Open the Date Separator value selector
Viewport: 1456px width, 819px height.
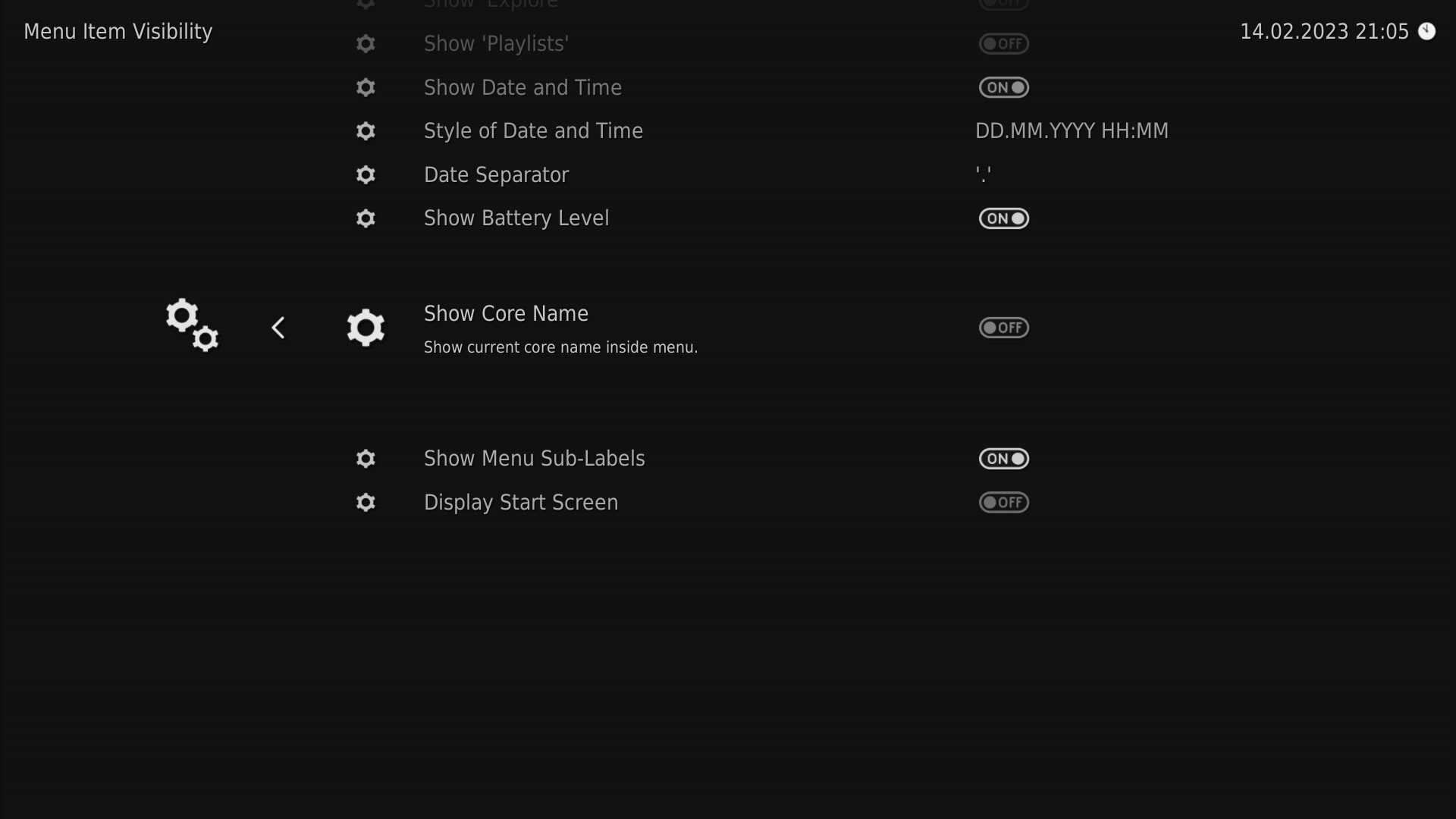coord(984,174)
